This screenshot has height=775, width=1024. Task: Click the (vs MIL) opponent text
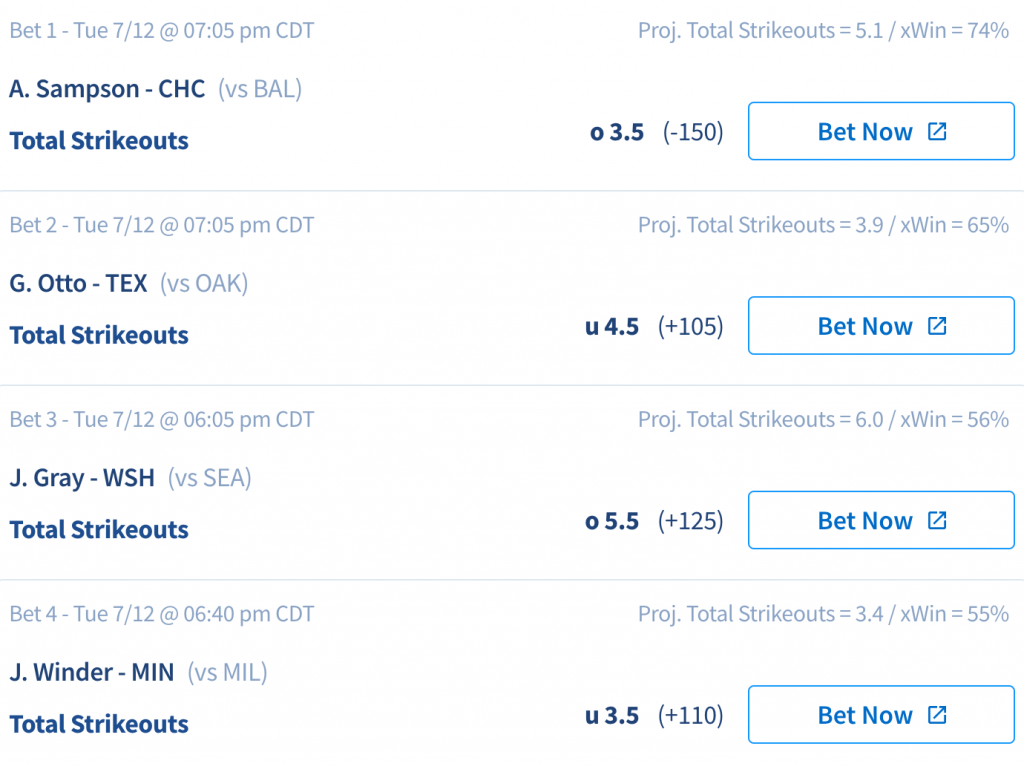228,672
